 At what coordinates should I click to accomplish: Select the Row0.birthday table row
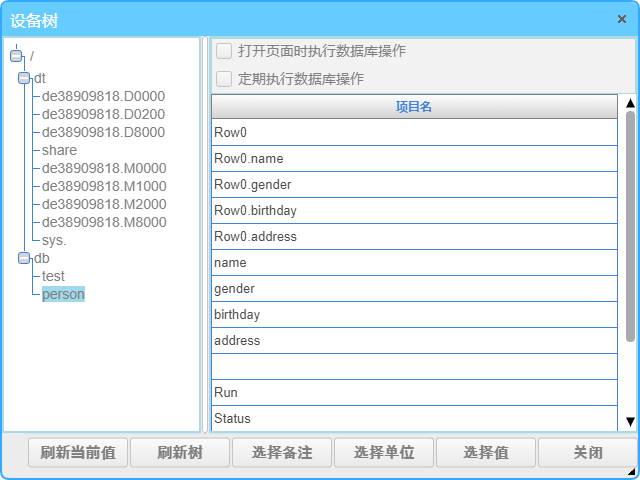click(x=414, y=211)
